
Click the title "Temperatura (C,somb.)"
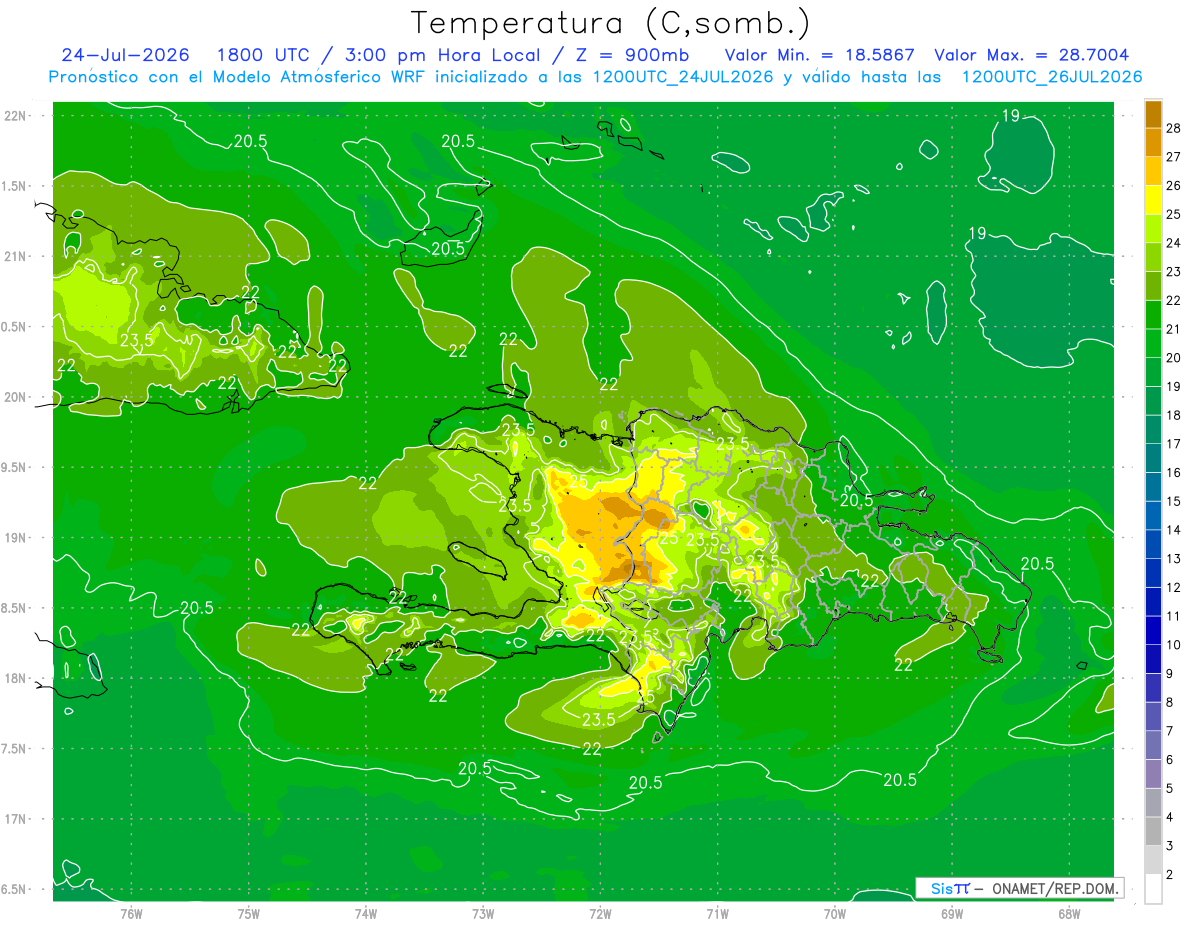click(611, 24)
